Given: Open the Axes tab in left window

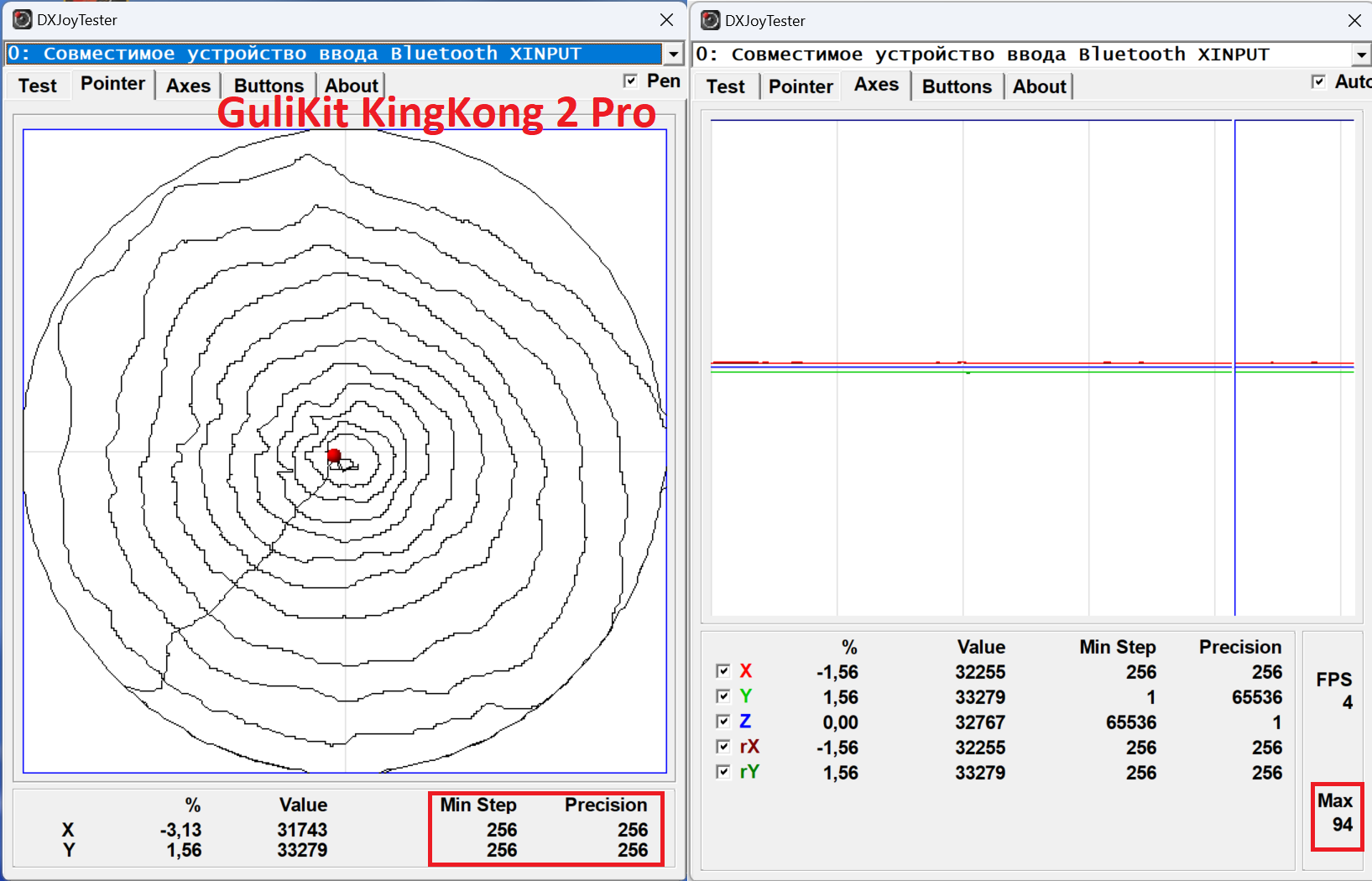Looking at the screenshot, I should (188, 86).
